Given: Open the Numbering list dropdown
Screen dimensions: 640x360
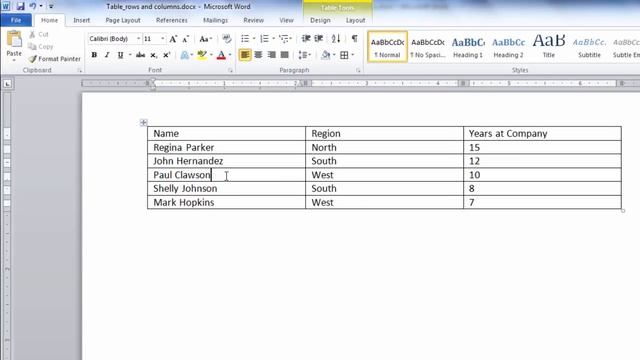Looking at the screenshot, I should click(x=273, y=39).
